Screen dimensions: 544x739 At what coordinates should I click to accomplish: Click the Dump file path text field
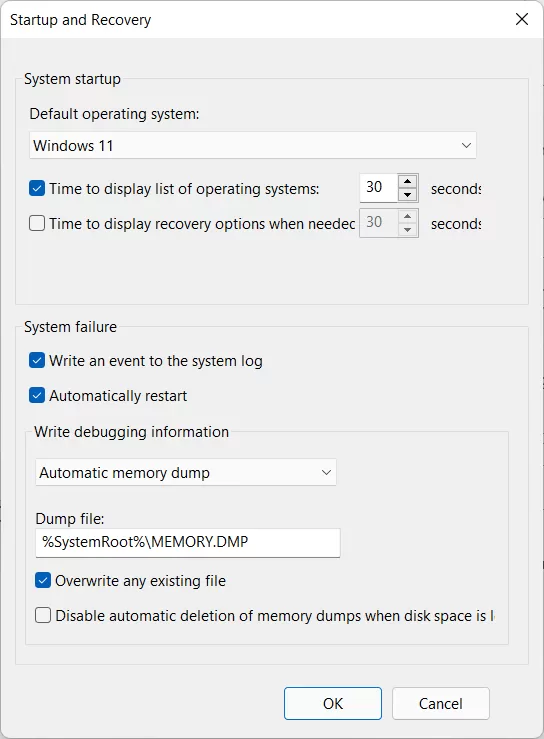tap(188, 542)
